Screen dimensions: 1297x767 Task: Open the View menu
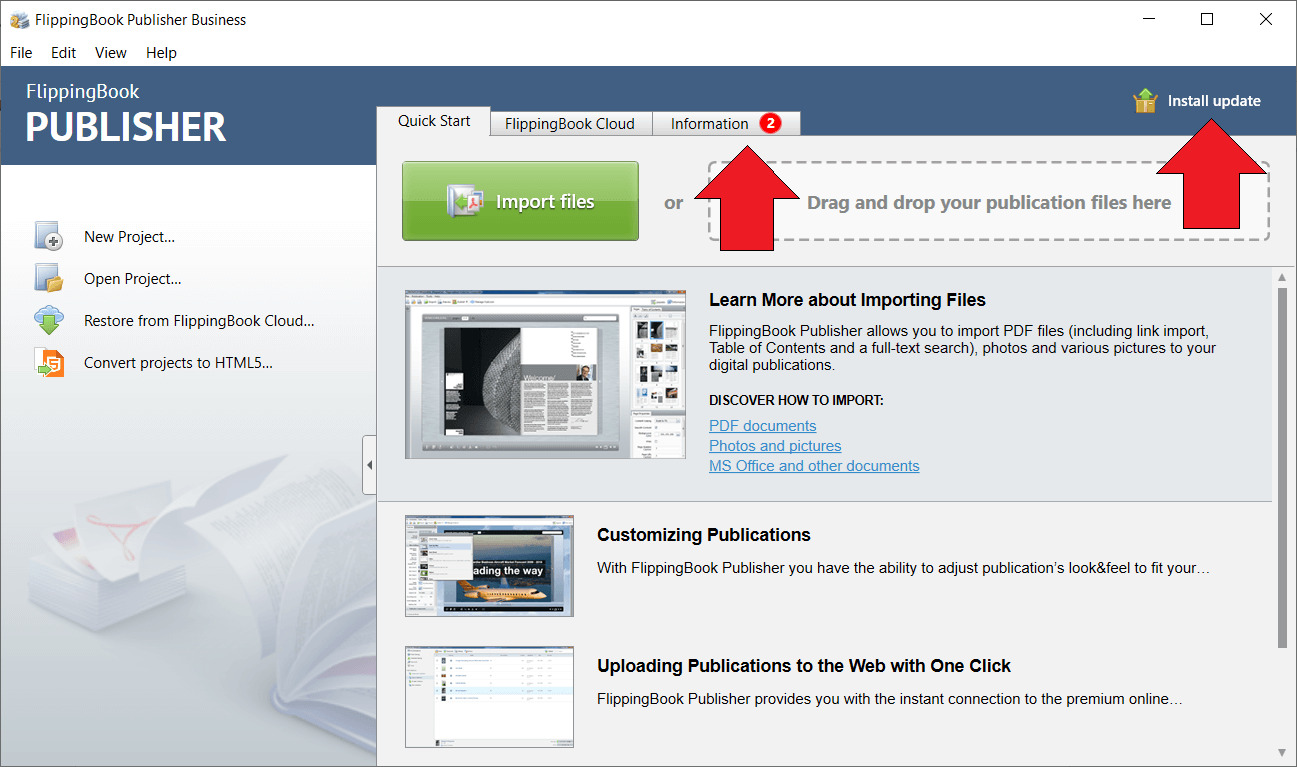click(111, 53)
